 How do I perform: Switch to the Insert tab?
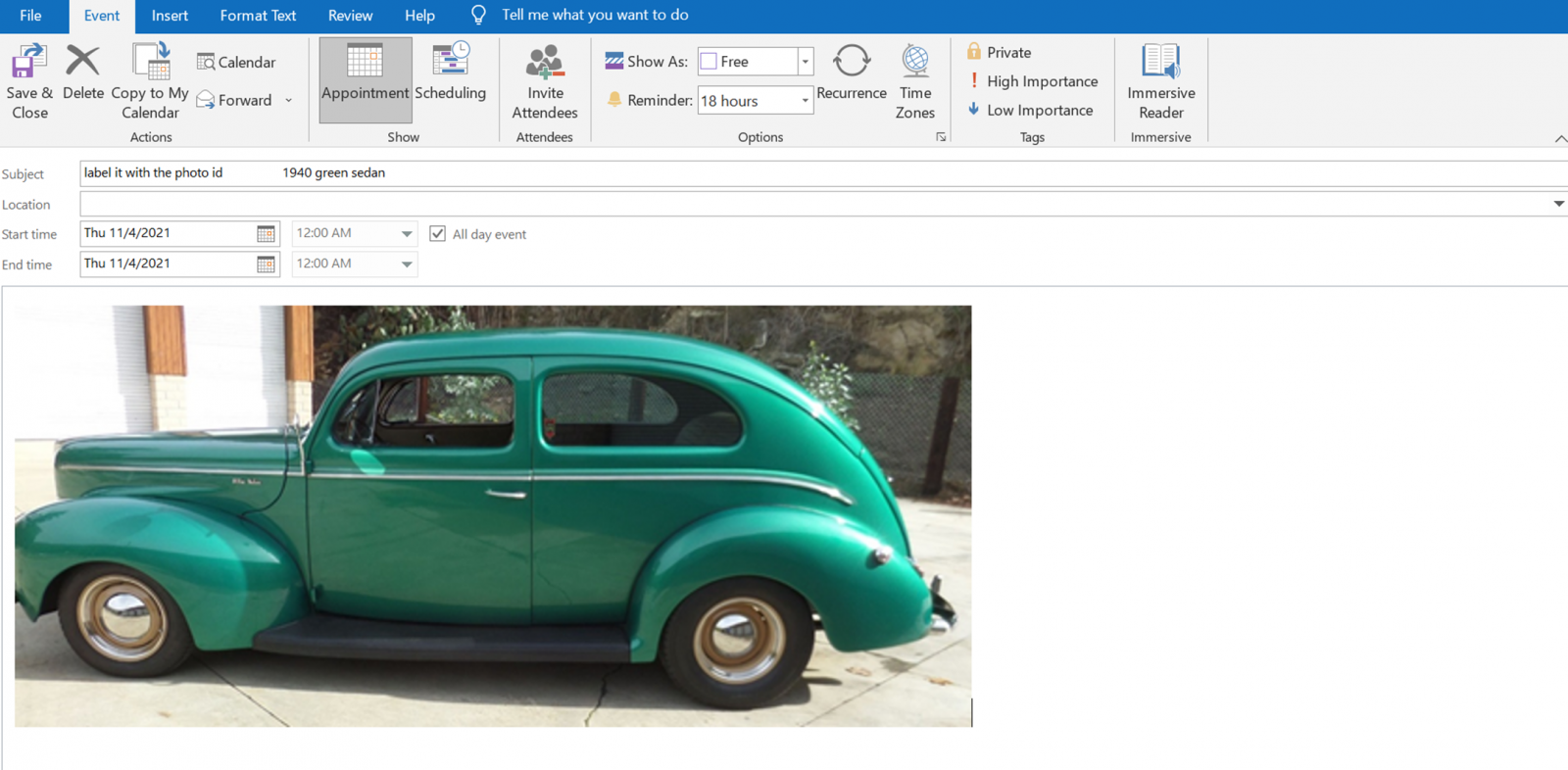(170, 16)
